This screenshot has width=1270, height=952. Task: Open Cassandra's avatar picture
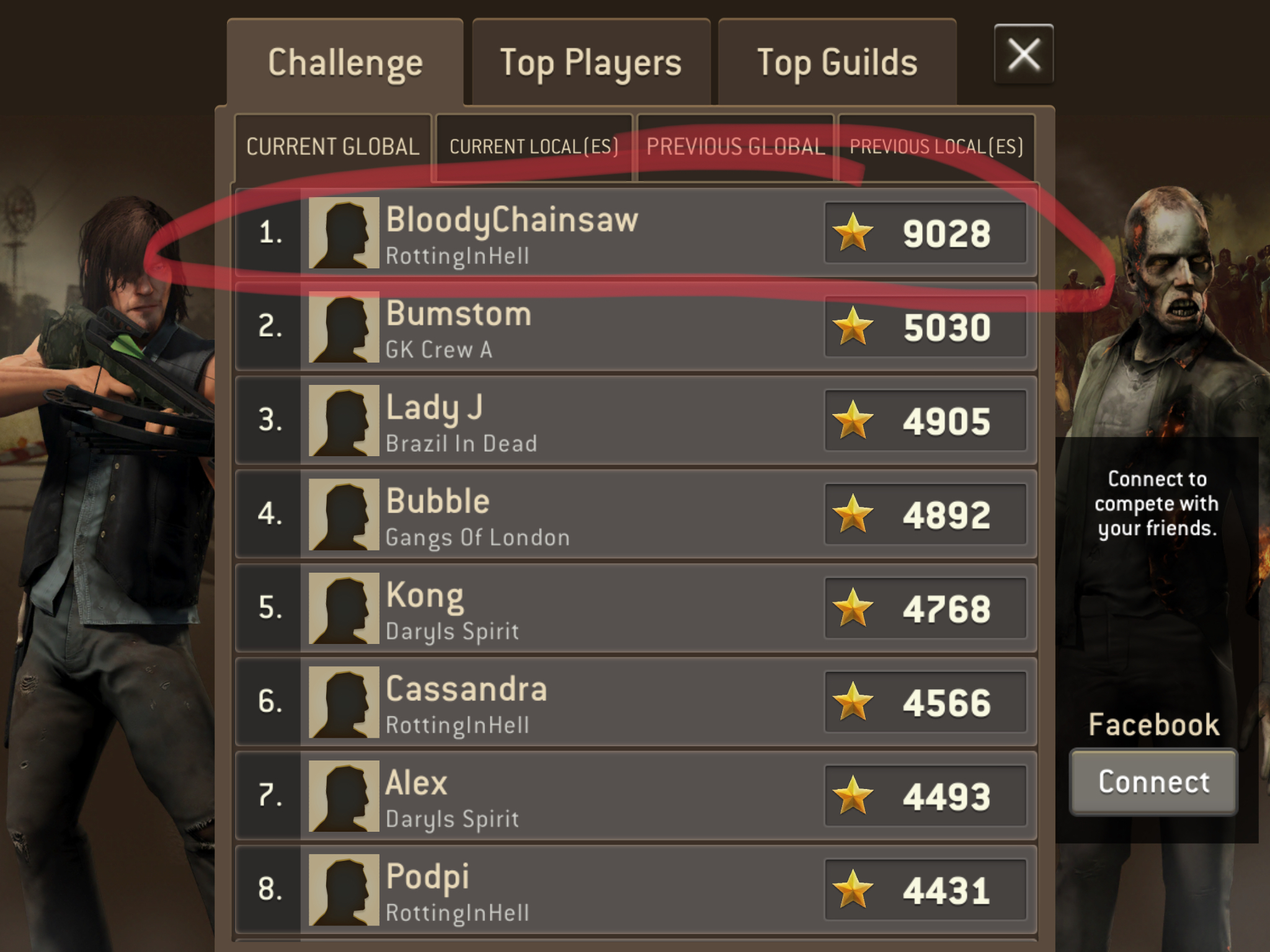coord(344,702)
